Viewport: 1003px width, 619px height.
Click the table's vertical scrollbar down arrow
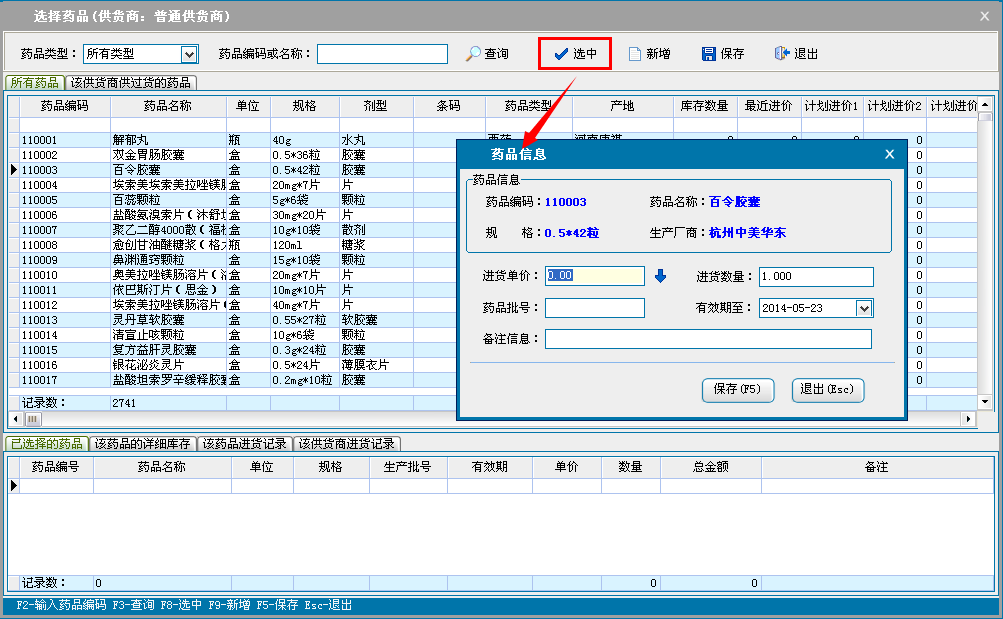(x=985, y=401)
